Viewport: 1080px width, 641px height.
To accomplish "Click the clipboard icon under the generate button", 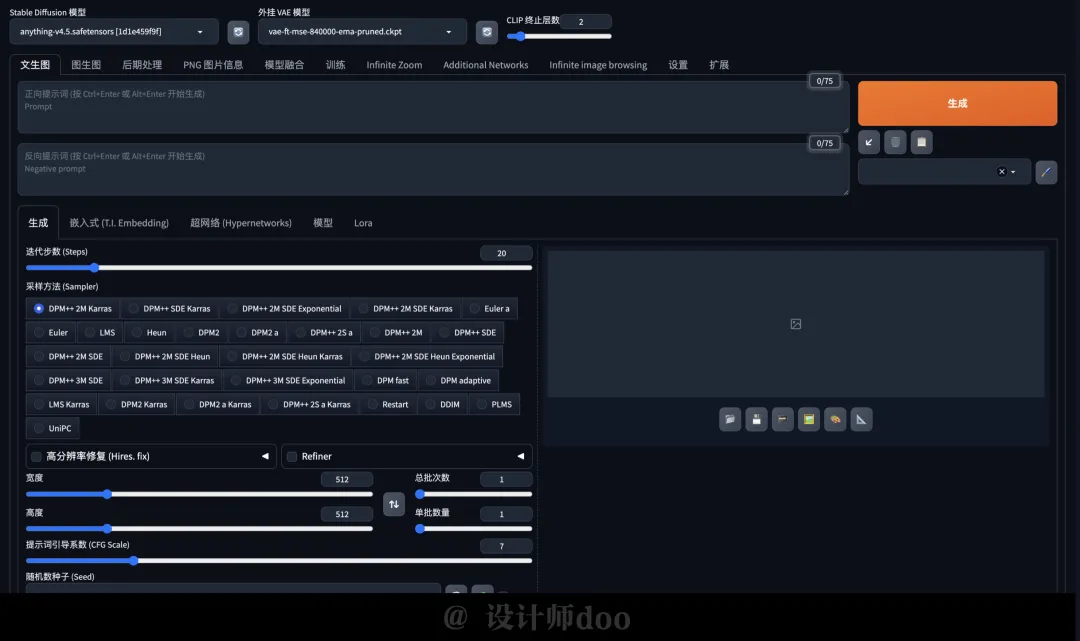I will point(922,143).
